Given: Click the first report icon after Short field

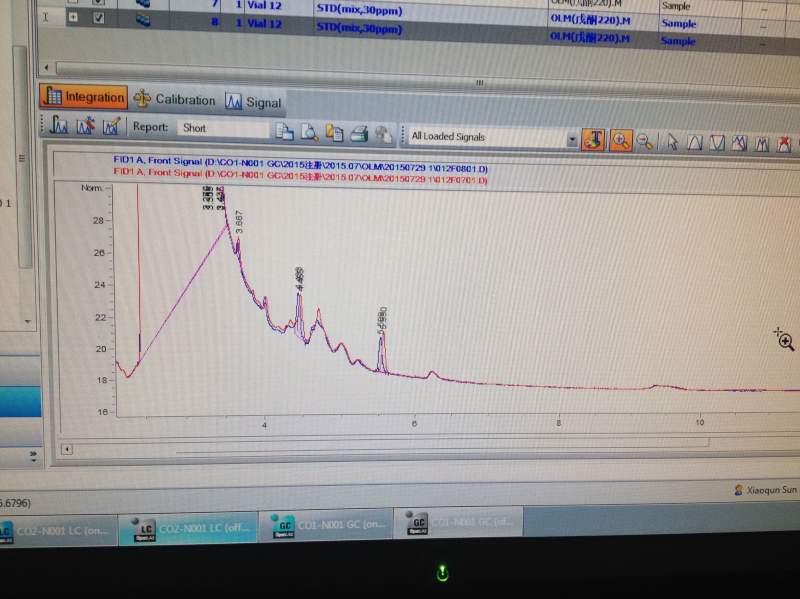Looking at the screenshot, I should (x=284, y=132).
